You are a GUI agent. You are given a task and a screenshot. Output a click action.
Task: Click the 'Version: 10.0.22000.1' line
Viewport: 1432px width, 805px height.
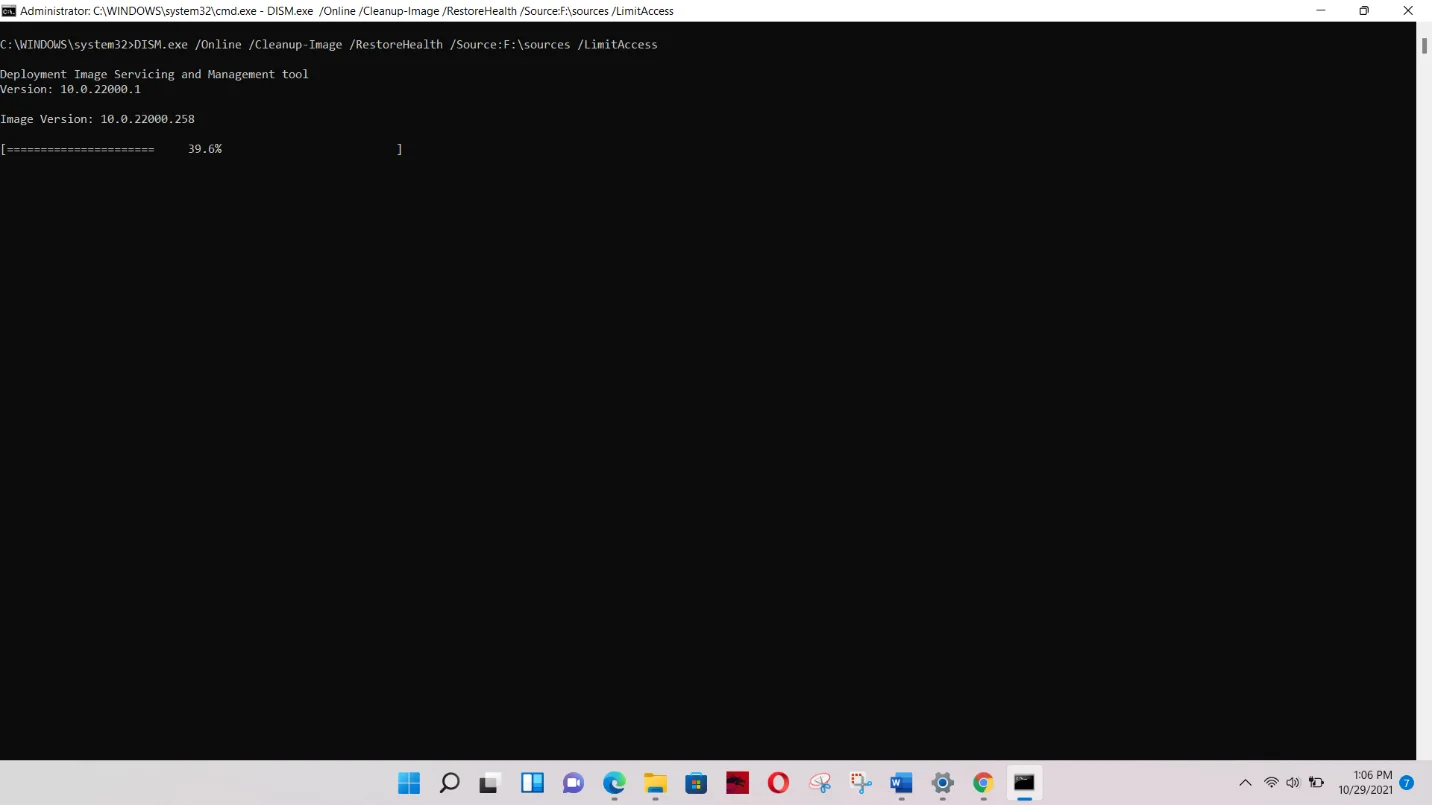tap(70, 89)
